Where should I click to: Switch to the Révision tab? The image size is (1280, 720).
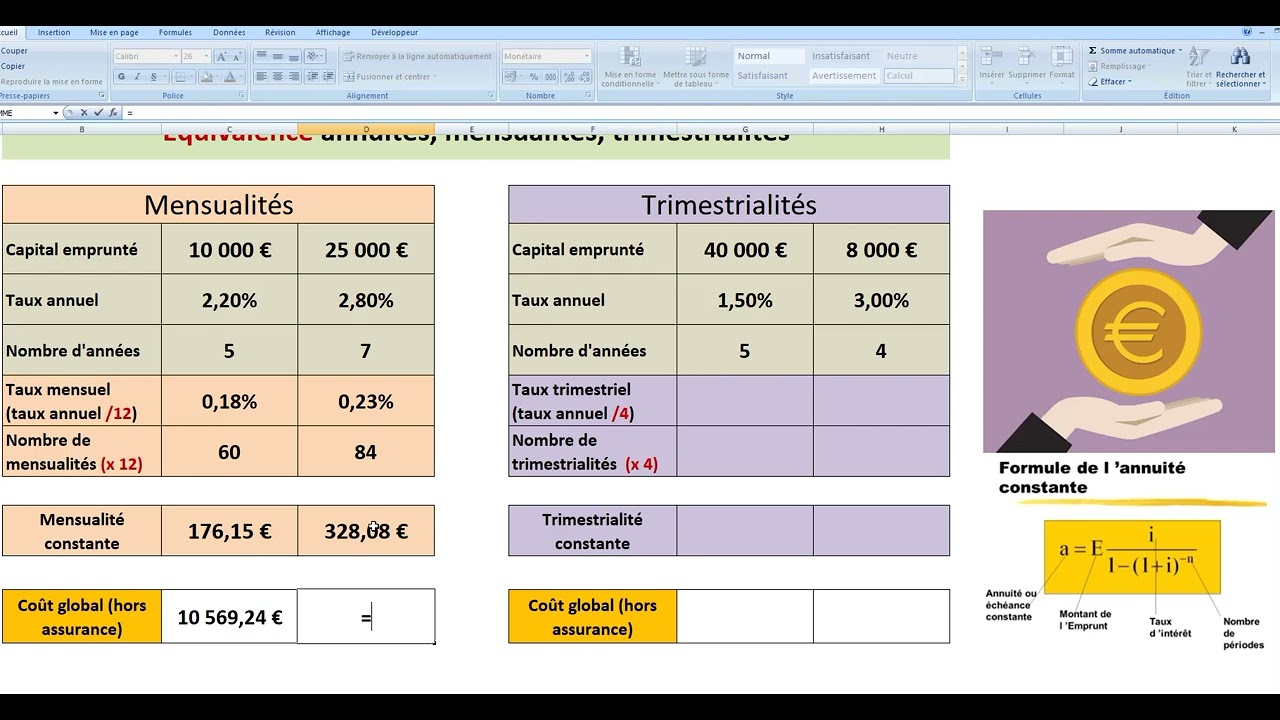pos(280,32)
